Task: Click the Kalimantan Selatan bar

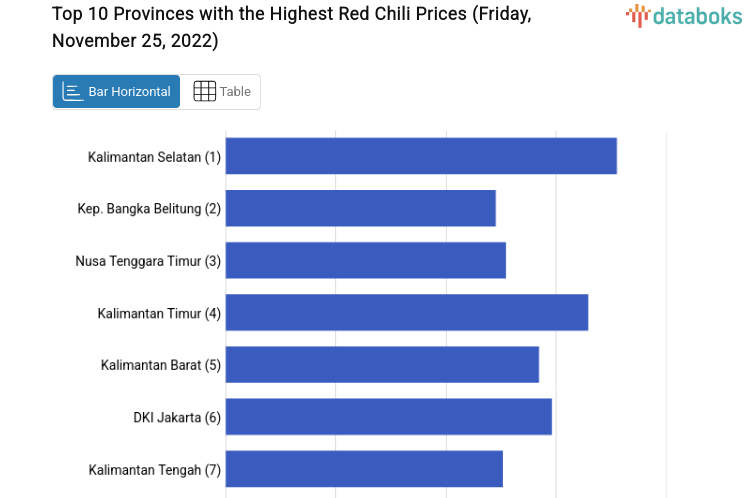Action: [421, 156]
